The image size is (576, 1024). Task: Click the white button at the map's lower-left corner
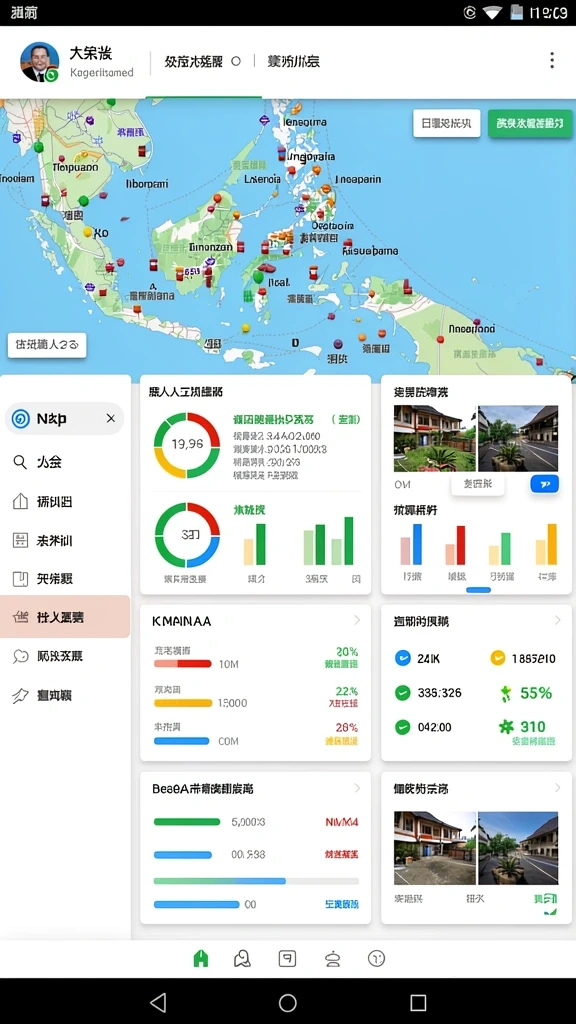[x=47, y=345]
